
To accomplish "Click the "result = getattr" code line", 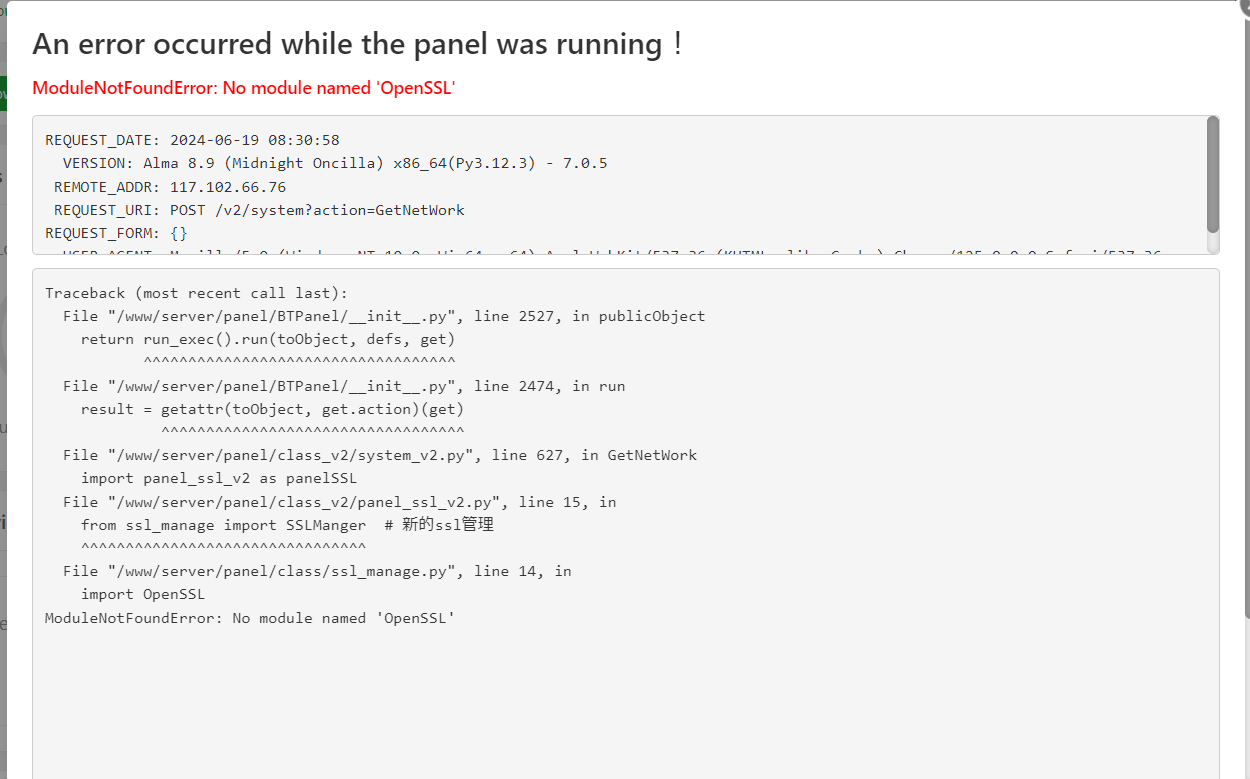I will click(x=272, y=409).
